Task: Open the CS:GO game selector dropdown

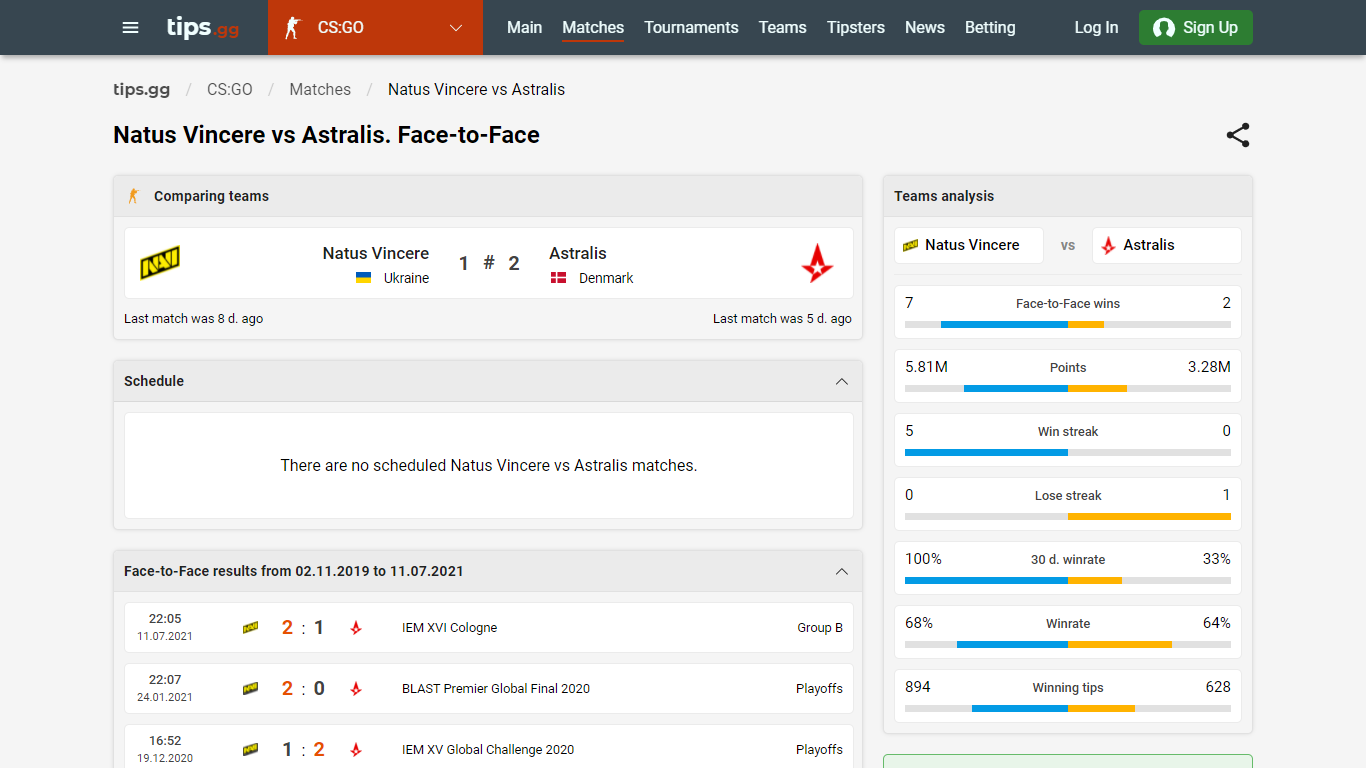Action: (375, 28)
